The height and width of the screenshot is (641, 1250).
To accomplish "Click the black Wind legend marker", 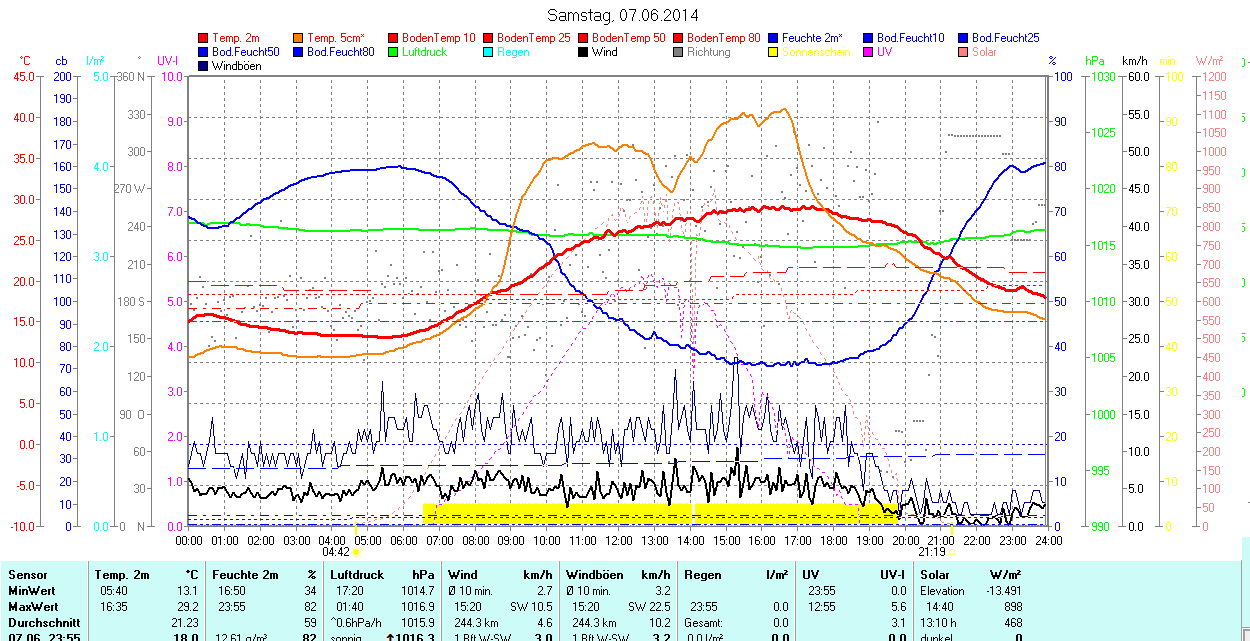I will [x=584, y=52].
